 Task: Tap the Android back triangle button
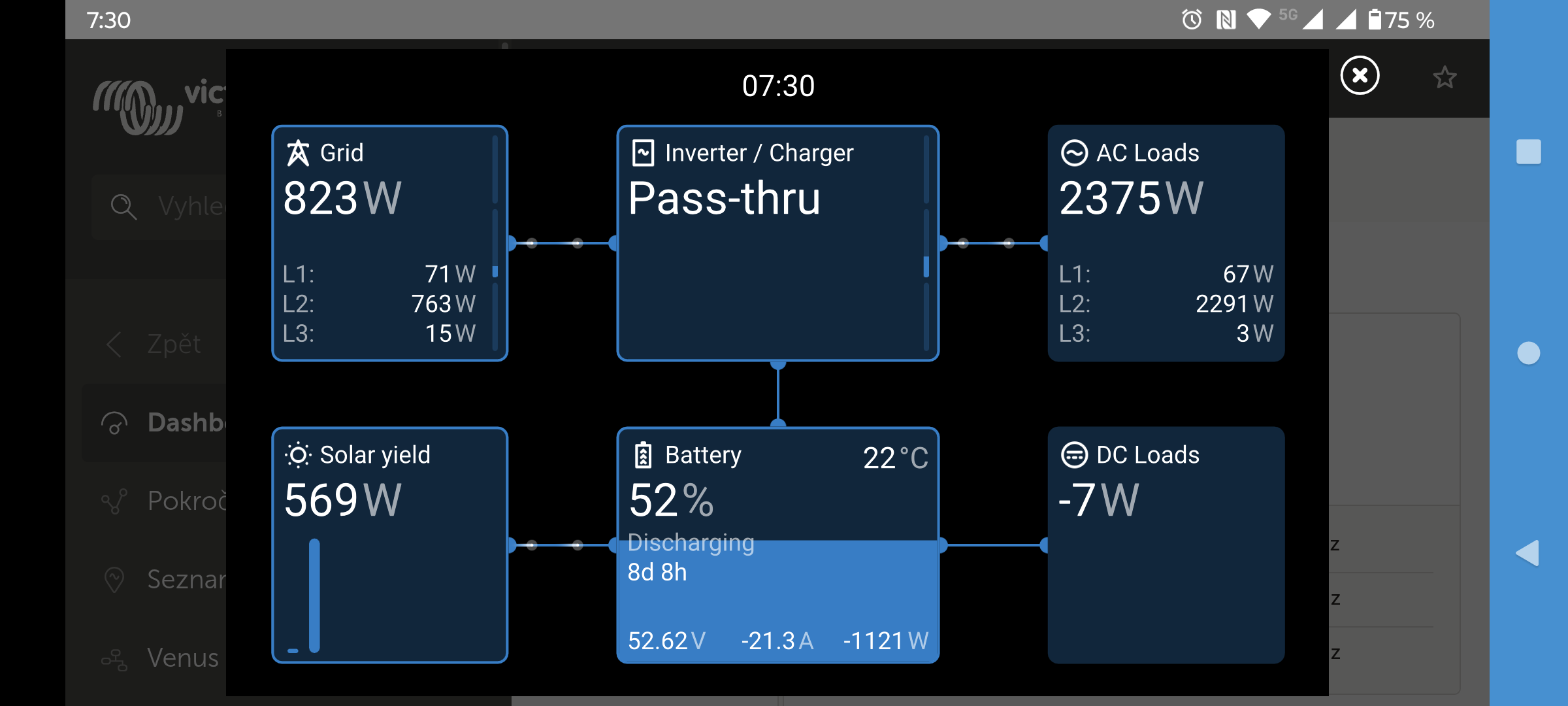click(1527, 554)
